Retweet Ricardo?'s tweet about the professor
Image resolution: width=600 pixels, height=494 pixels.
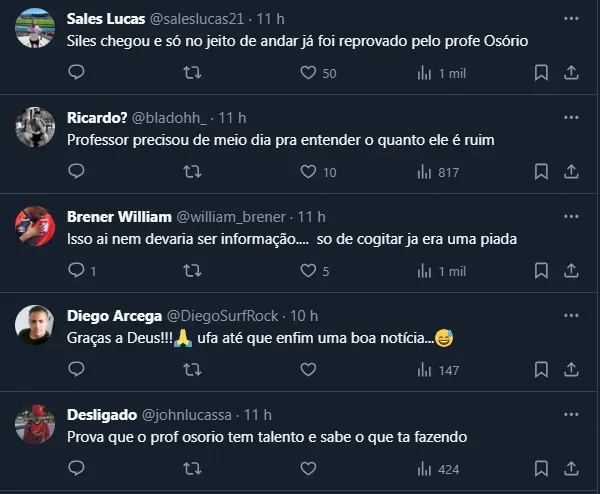193,172
